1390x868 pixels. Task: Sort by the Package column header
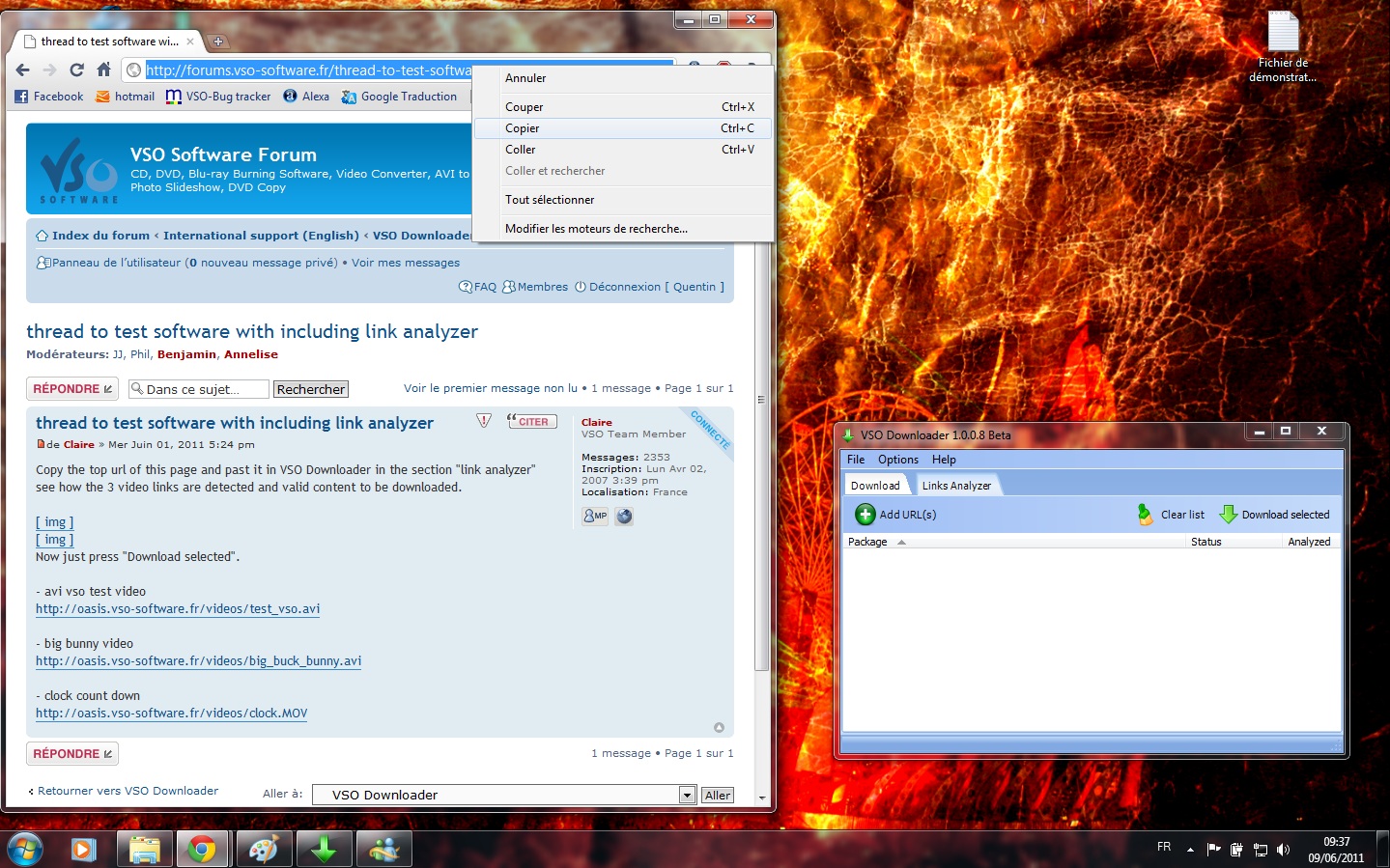(x=1014, y=542)
